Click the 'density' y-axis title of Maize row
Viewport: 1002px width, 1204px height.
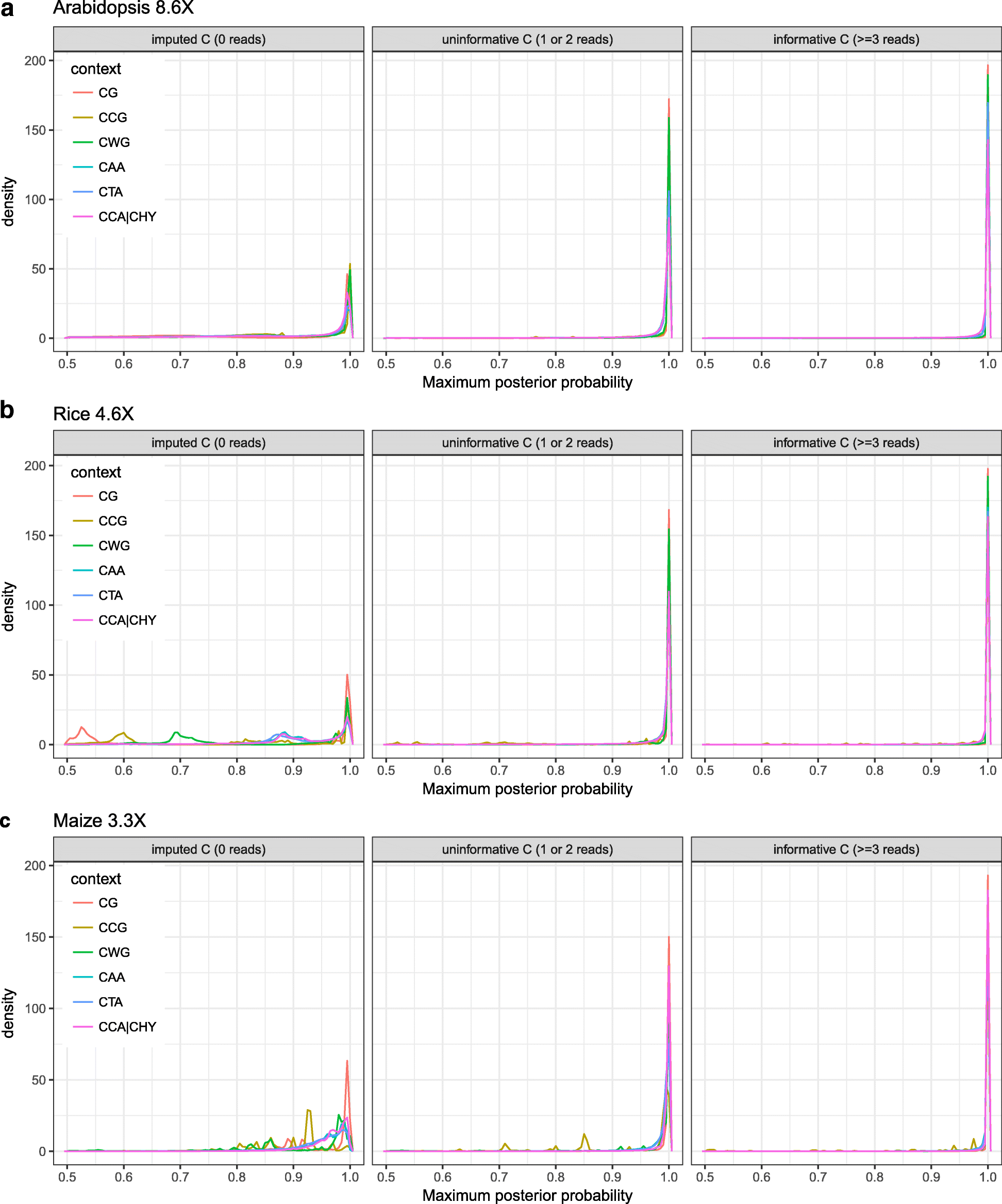pos(8,1013)
